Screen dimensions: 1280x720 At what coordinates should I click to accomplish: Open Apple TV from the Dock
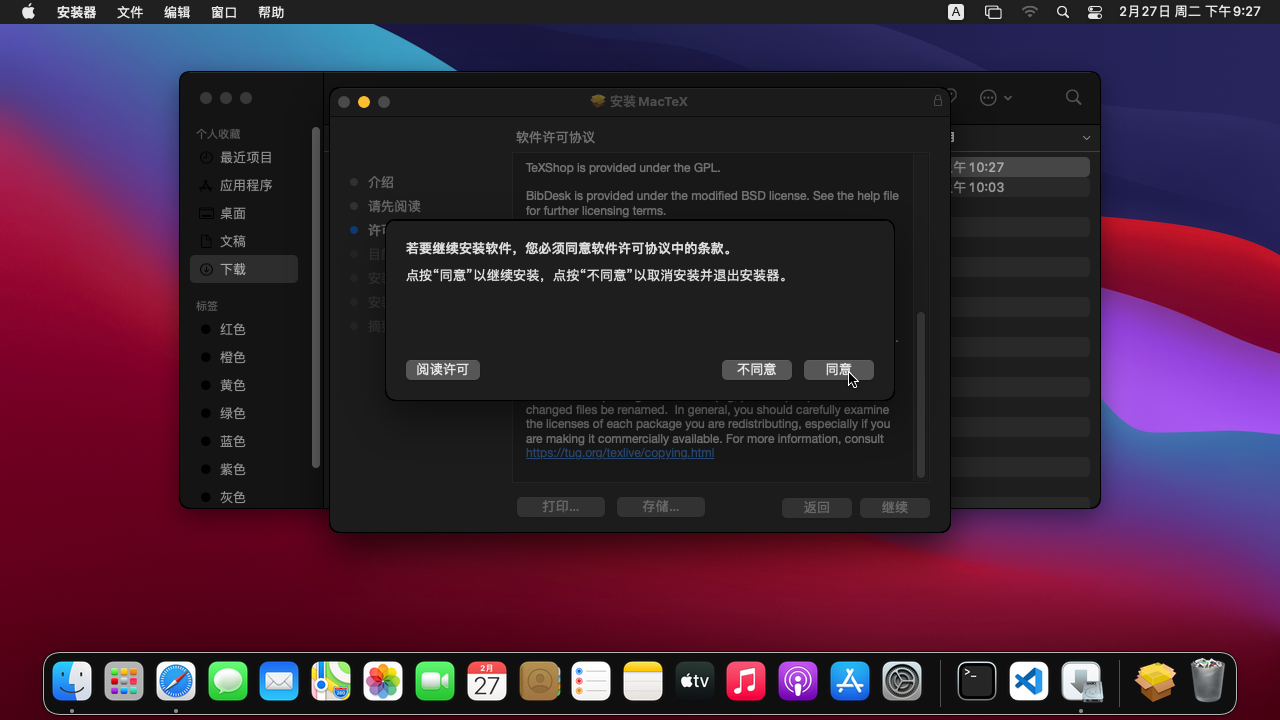point(694,681)
